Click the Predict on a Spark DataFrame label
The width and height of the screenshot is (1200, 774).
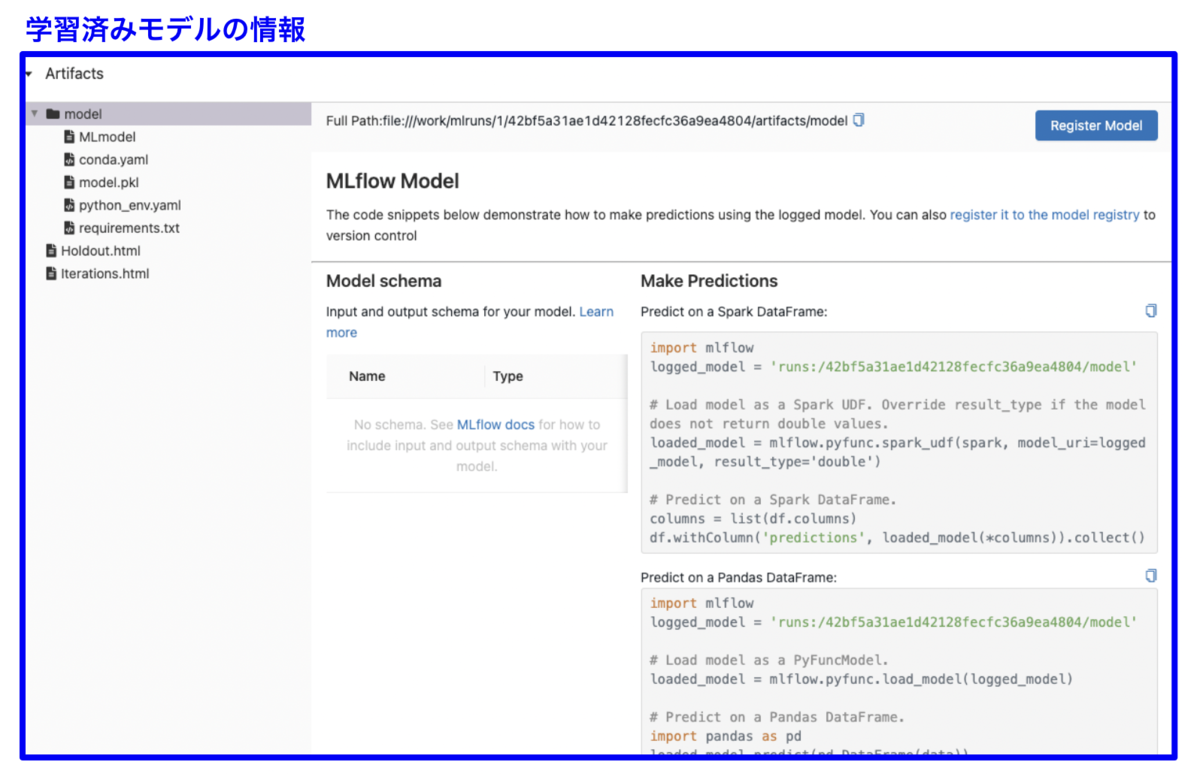tap(734, 312)
